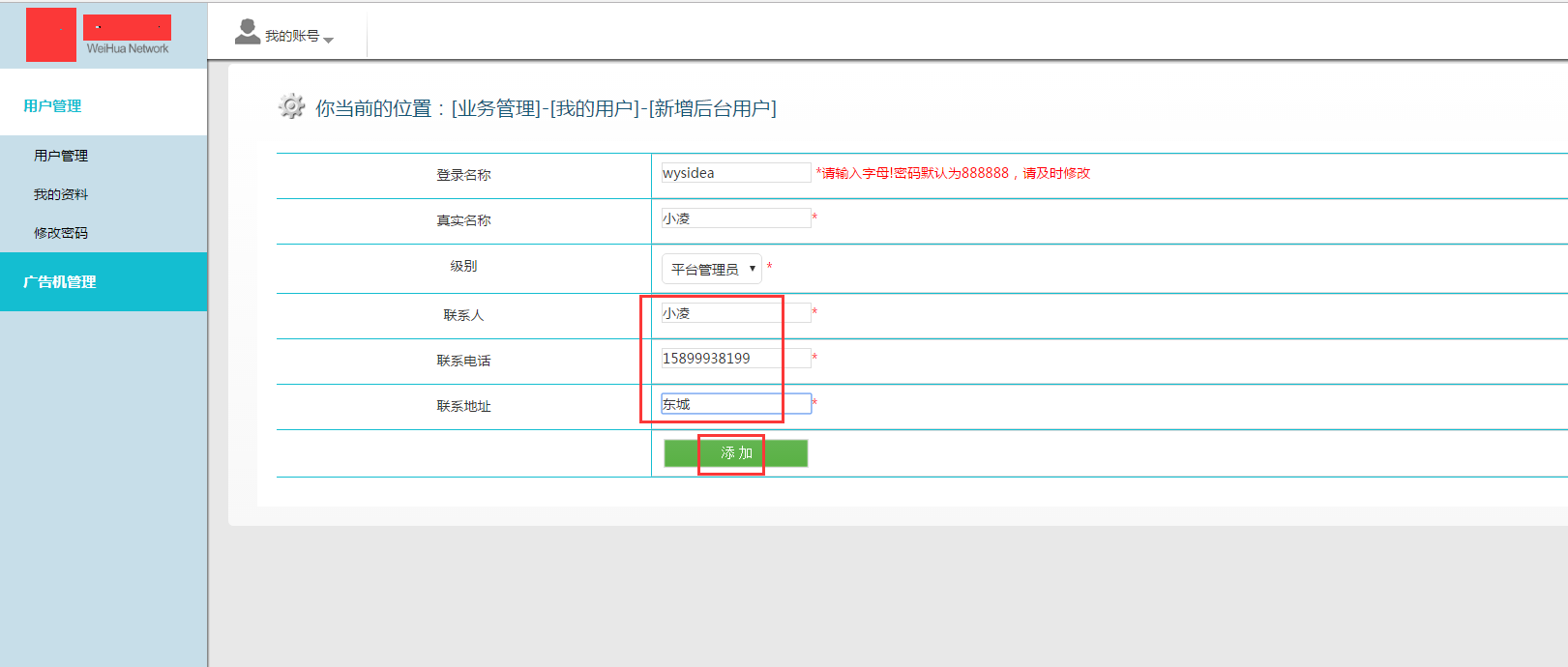The width and height of the screenshot is (1568, 667).
Task: Expand the 我的账号 dropdown arrow
Action: (329, 40)
